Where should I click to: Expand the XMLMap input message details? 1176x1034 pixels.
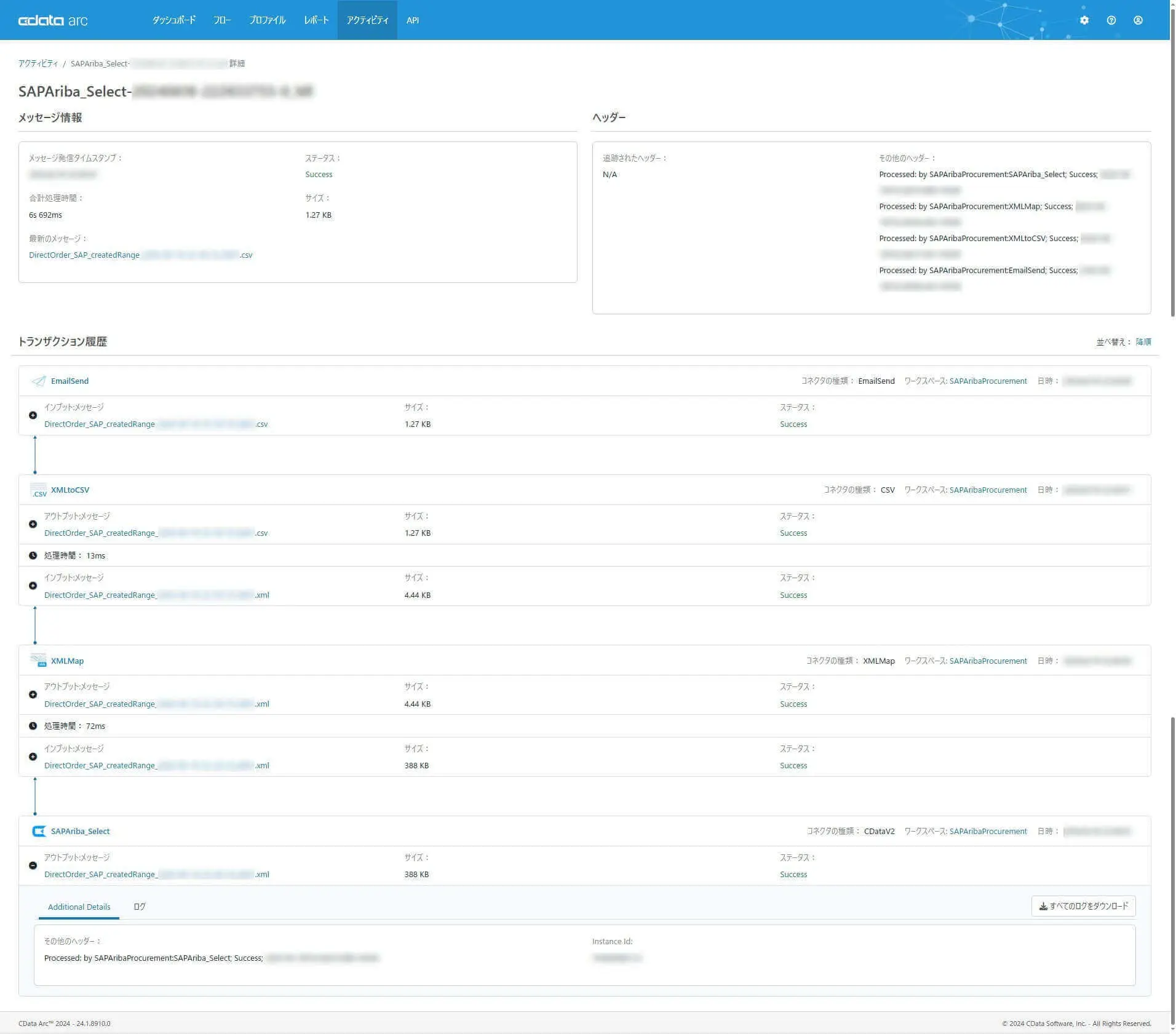pyautogui.click(x=33, y=757)
